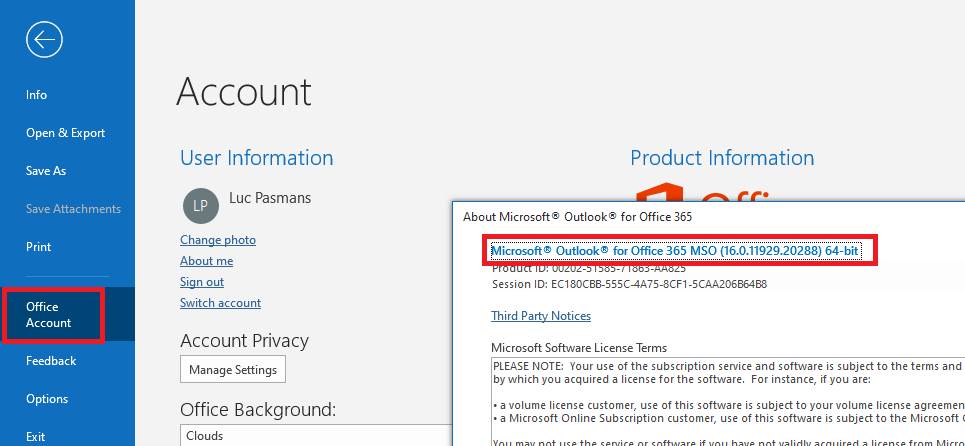Click the back arrow circle icon

(x=44, y=40)
